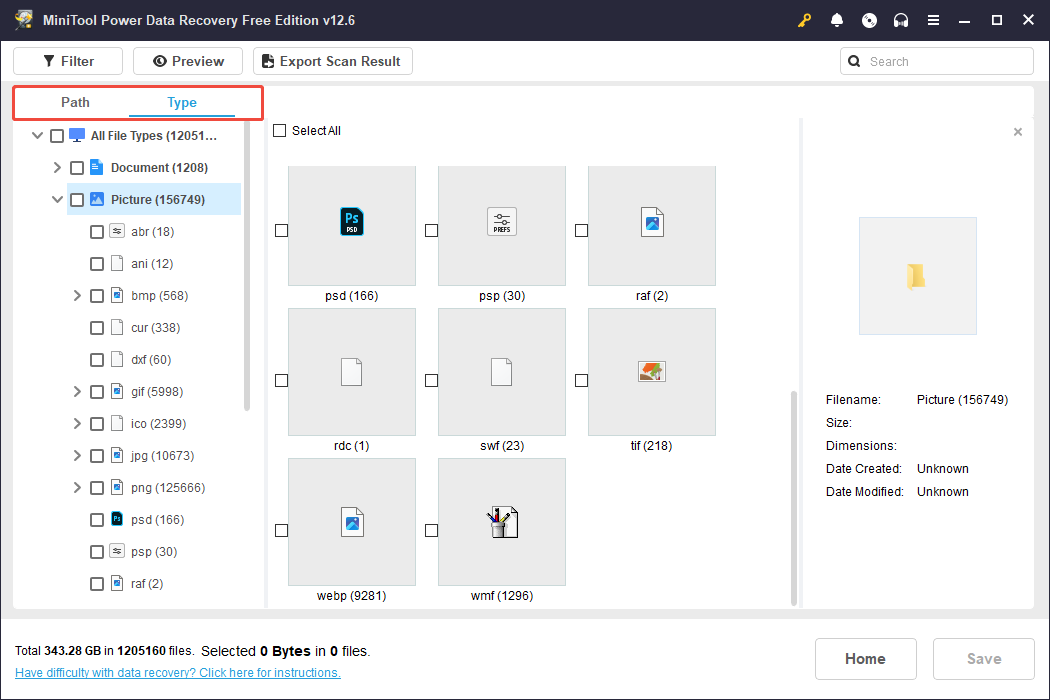Click the key upgrade icon in title bar
1050x700 pixels.
[805, 20]
